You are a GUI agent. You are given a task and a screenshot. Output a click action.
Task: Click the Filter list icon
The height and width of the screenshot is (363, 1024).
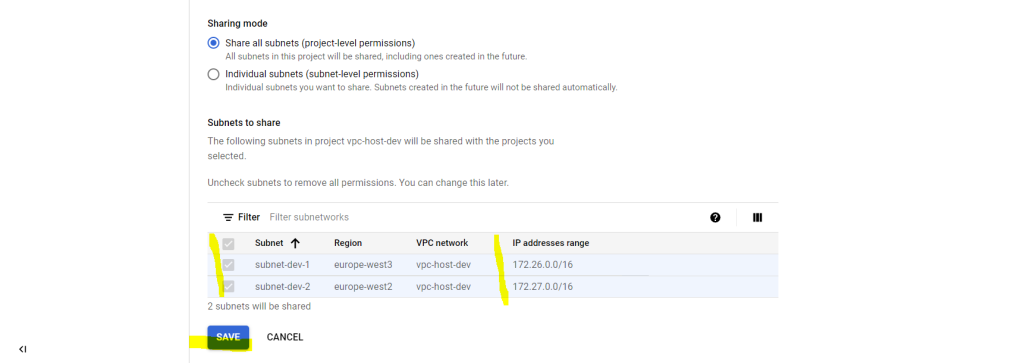click(x=228, y=217)
